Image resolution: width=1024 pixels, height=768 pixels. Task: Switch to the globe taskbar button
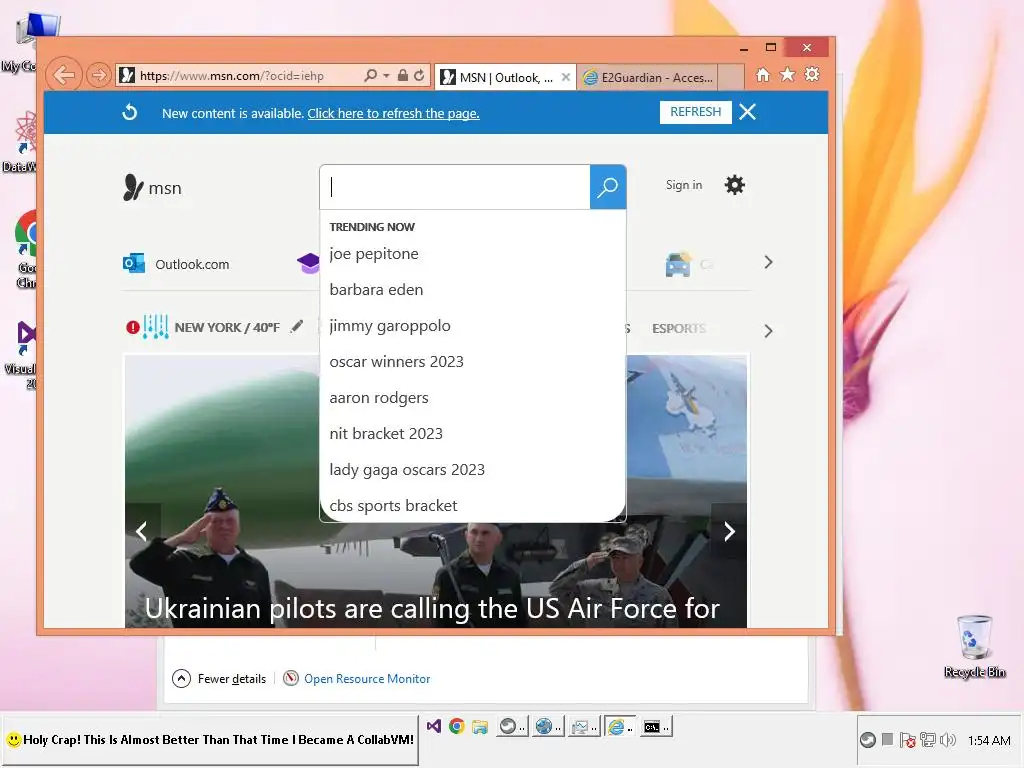547,726
